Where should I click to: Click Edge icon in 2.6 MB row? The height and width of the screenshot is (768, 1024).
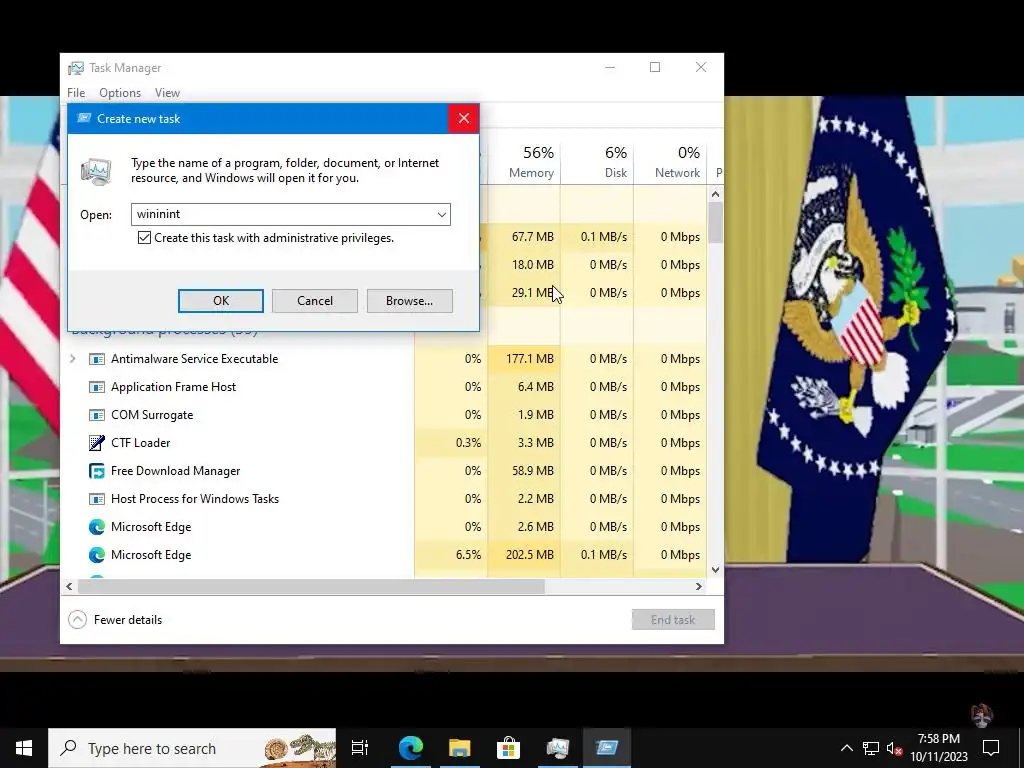click(x=97, y=527)
